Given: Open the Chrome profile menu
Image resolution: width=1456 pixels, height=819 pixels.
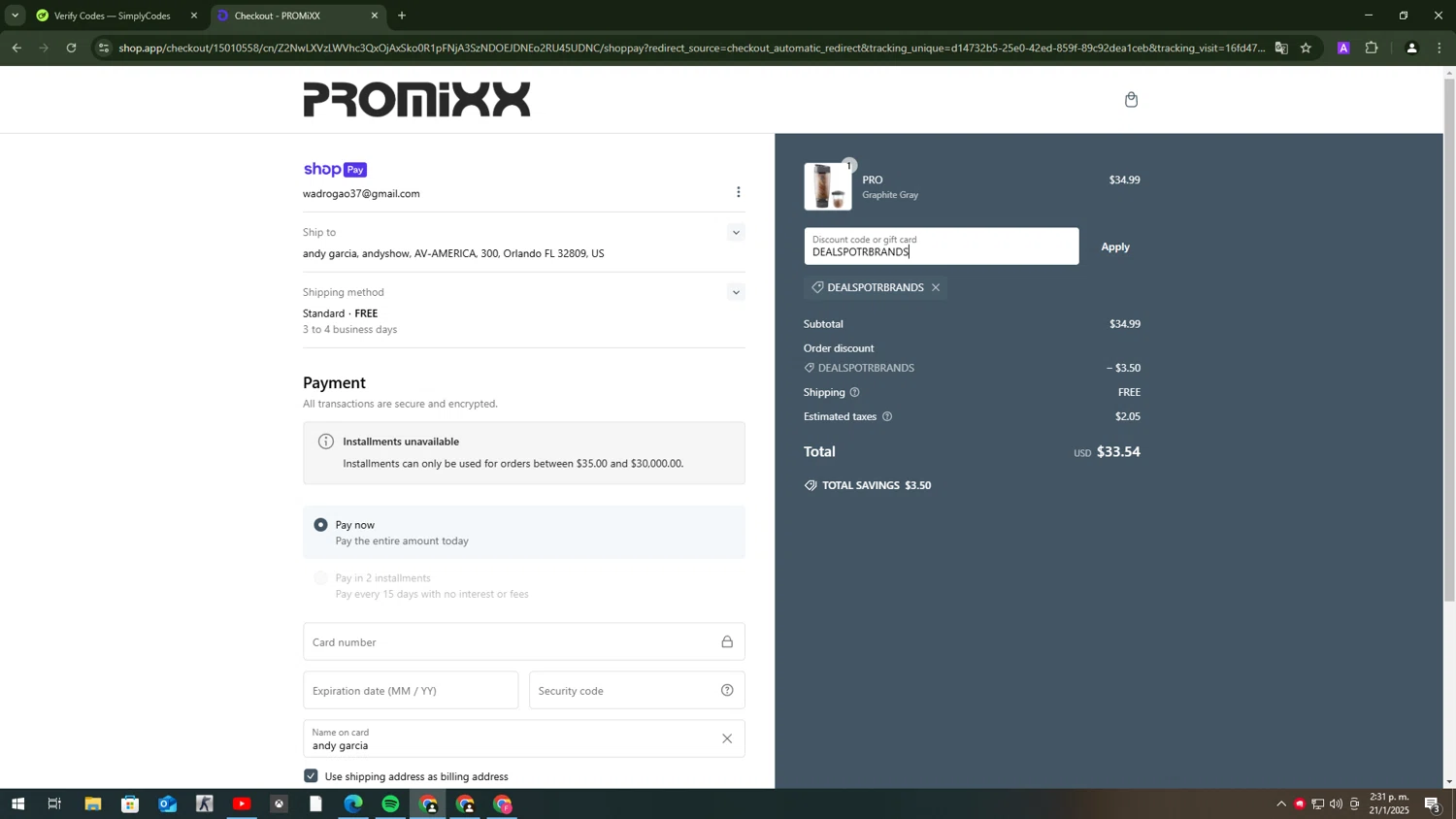Looking at the screenshot, I should 1411,48.
